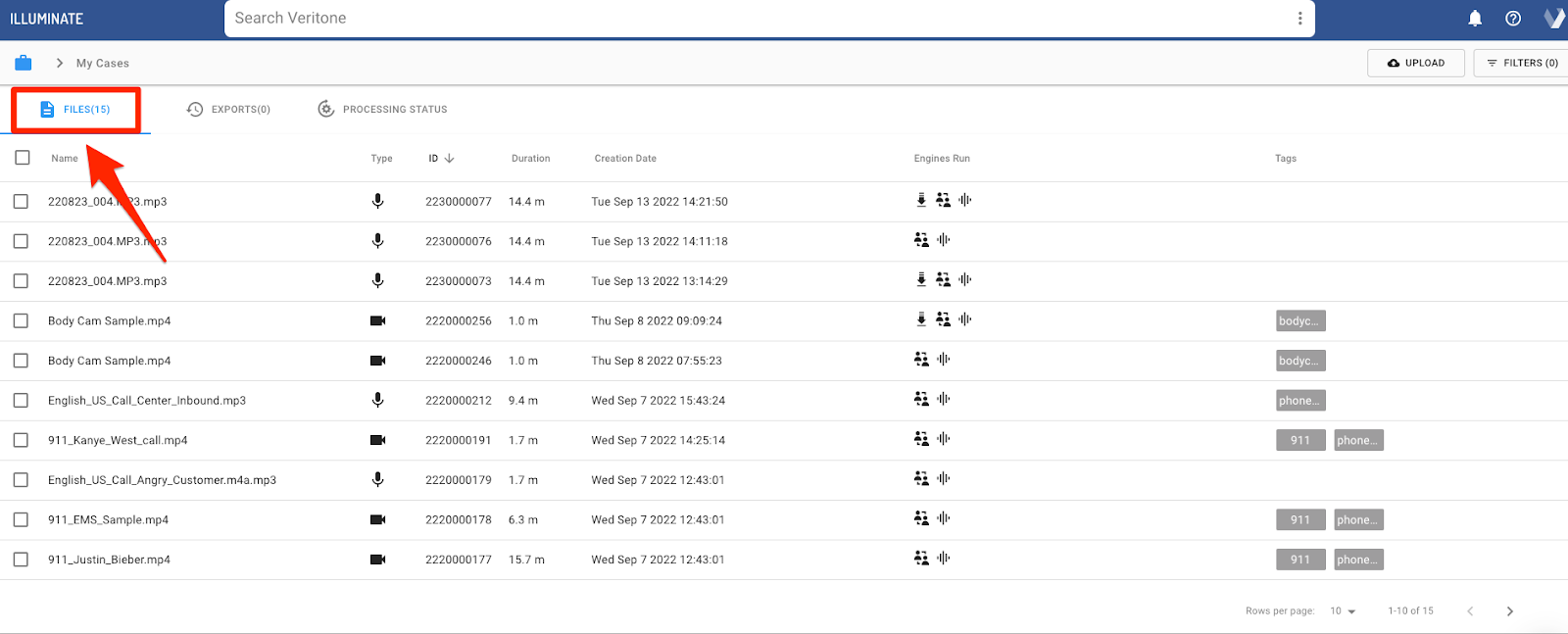1568x634 pixels.
Task: Click the waveform engine icon for 911_Justin_Bieber.mp4
Action: coord(943,559)
